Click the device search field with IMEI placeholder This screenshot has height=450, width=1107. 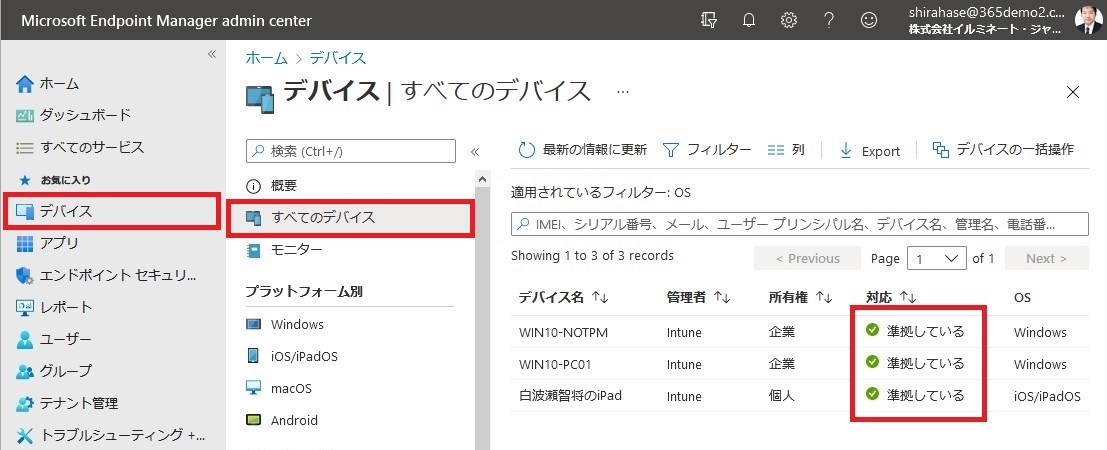[x=800, y=224]
